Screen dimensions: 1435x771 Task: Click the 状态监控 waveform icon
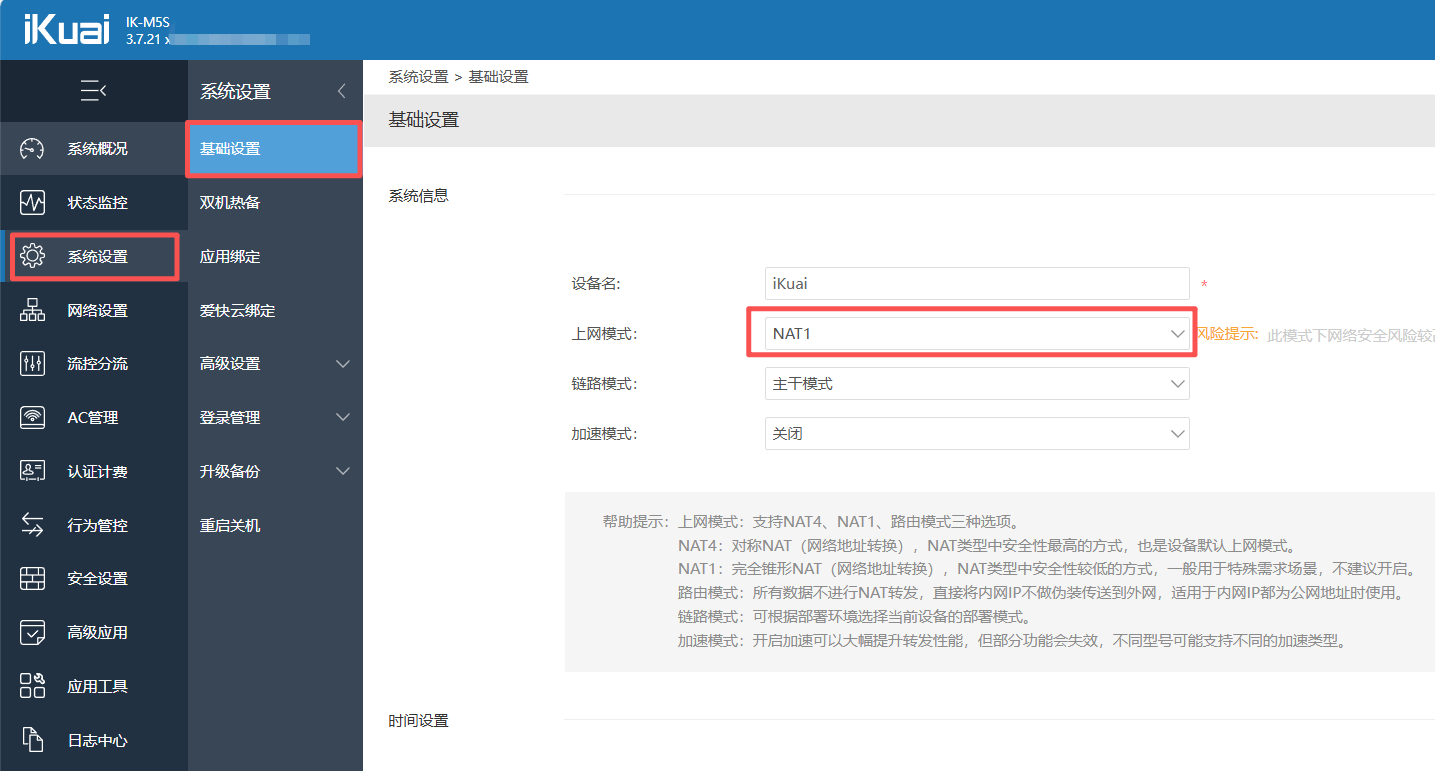[x=33, y=203]
